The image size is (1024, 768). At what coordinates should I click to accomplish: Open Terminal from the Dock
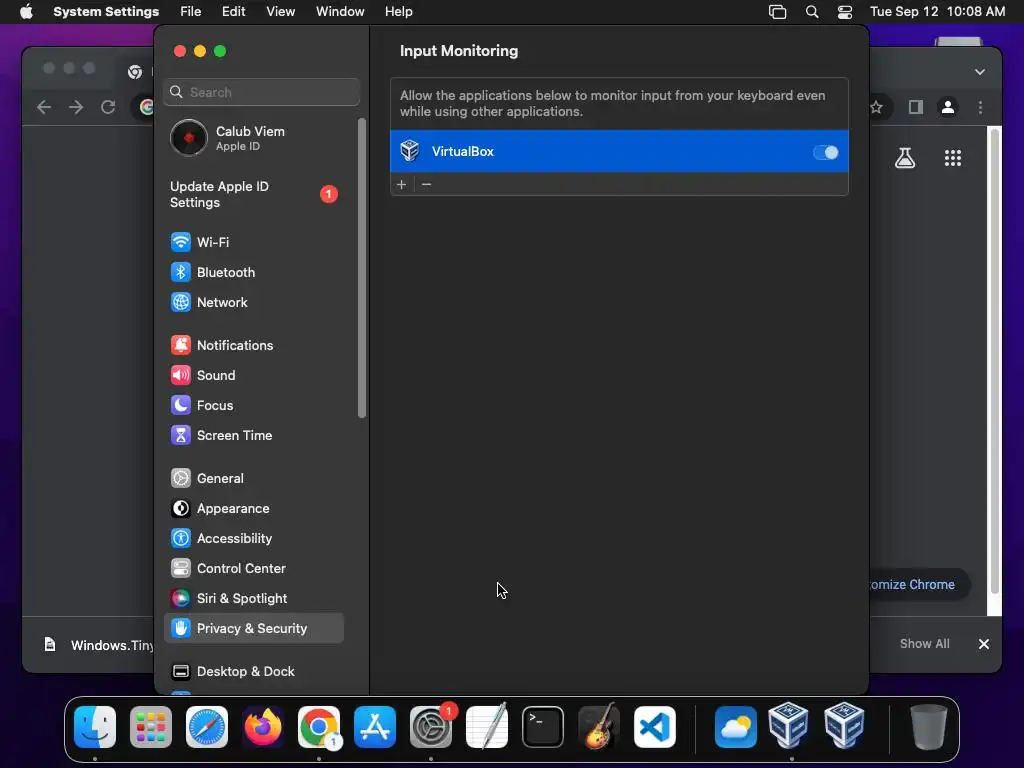(543, 727)
